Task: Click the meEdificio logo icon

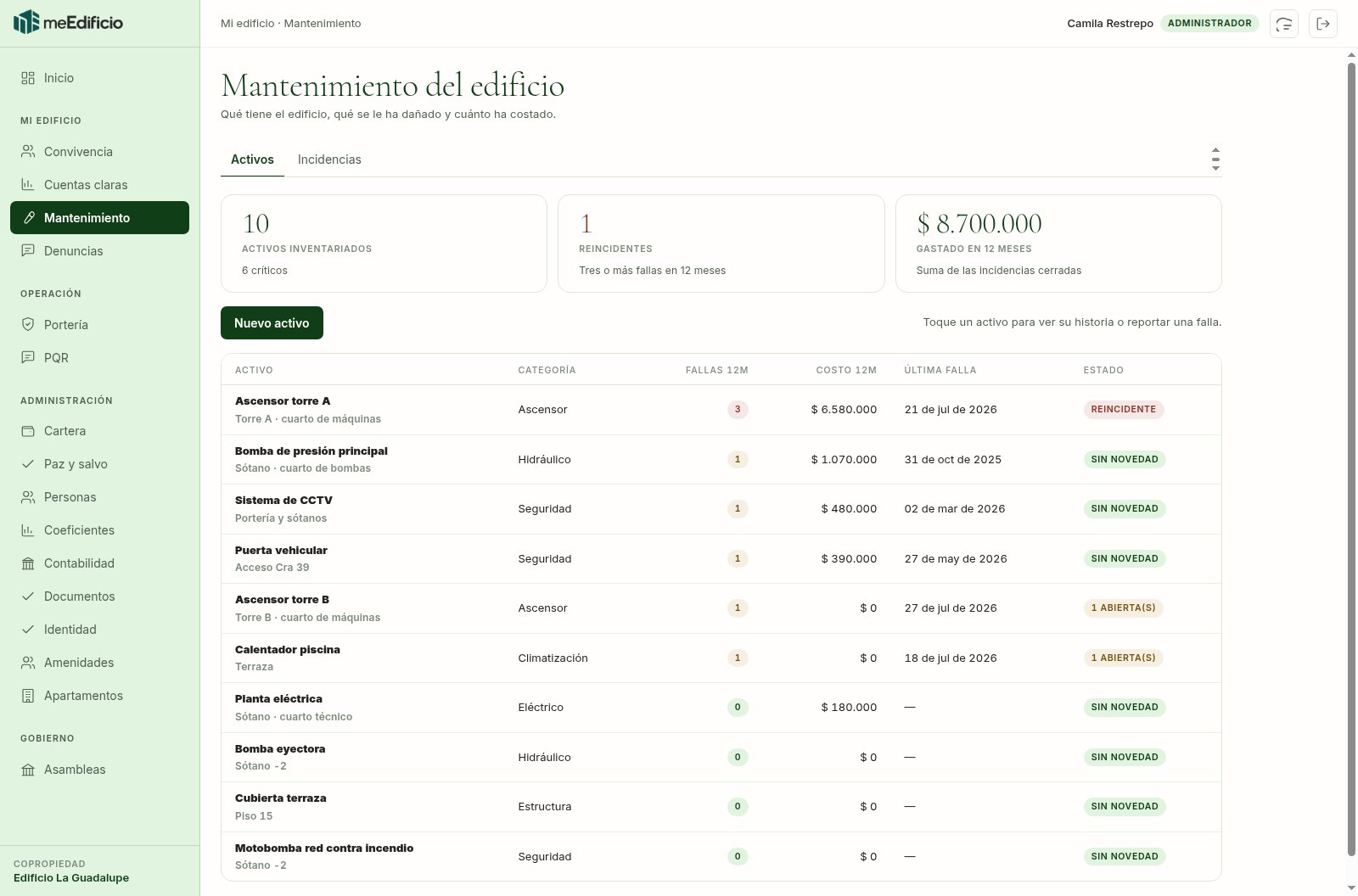Action: (26, 22)
